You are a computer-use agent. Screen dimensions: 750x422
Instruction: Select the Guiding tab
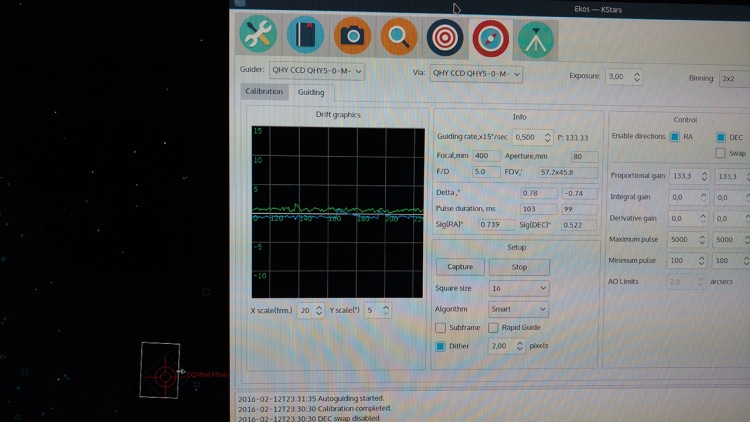point(311,92)
